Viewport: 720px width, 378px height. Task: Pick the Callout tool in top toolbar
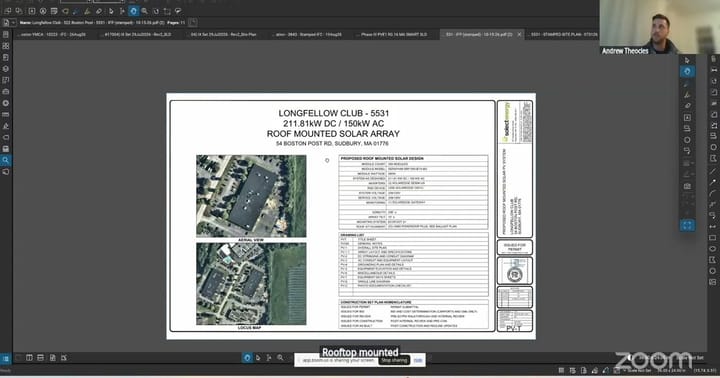(x=65, y=11)
